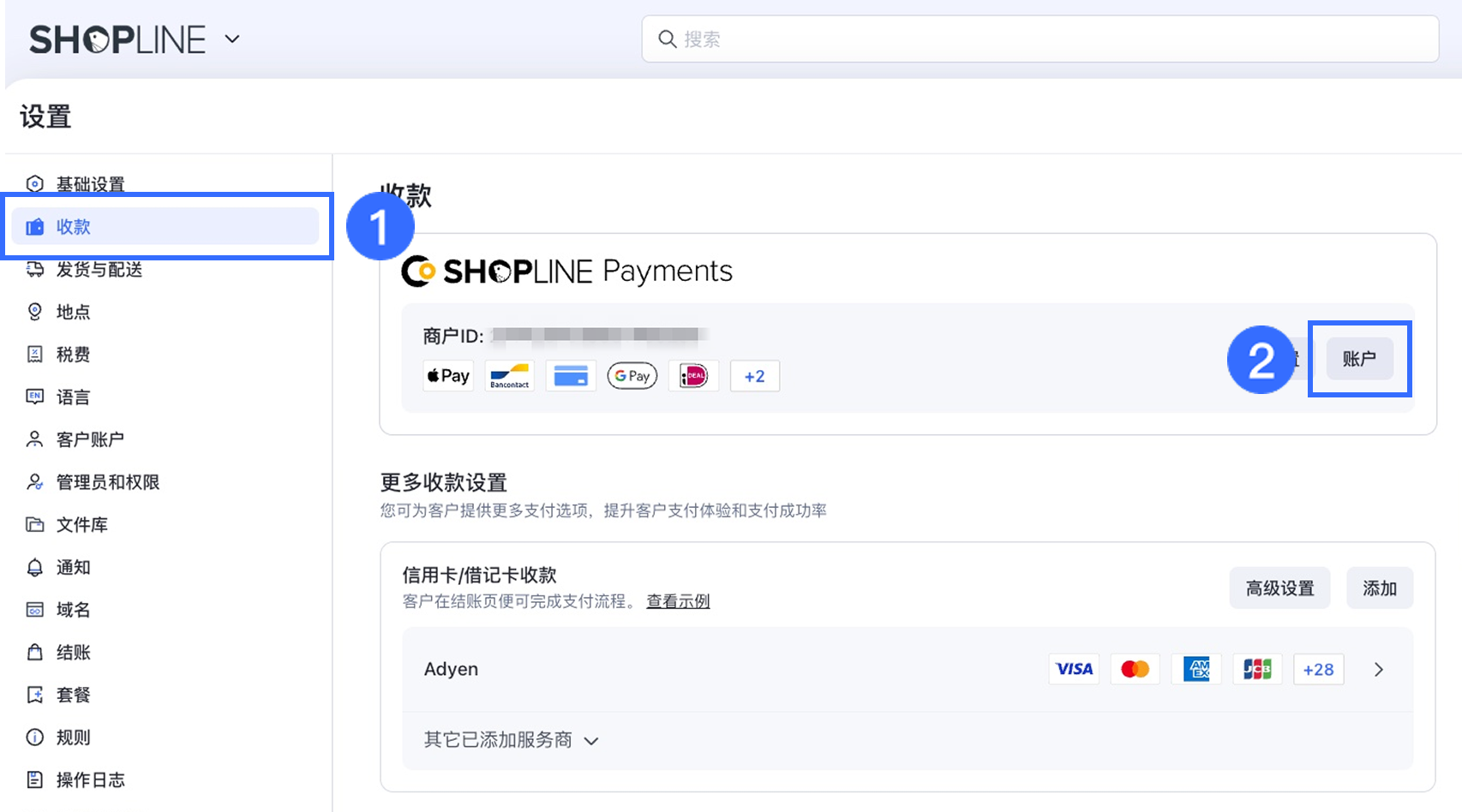The height and width of the screenshot is (812, 1462).
Task: Click the Visa card icon
Action: [1074, 669]
